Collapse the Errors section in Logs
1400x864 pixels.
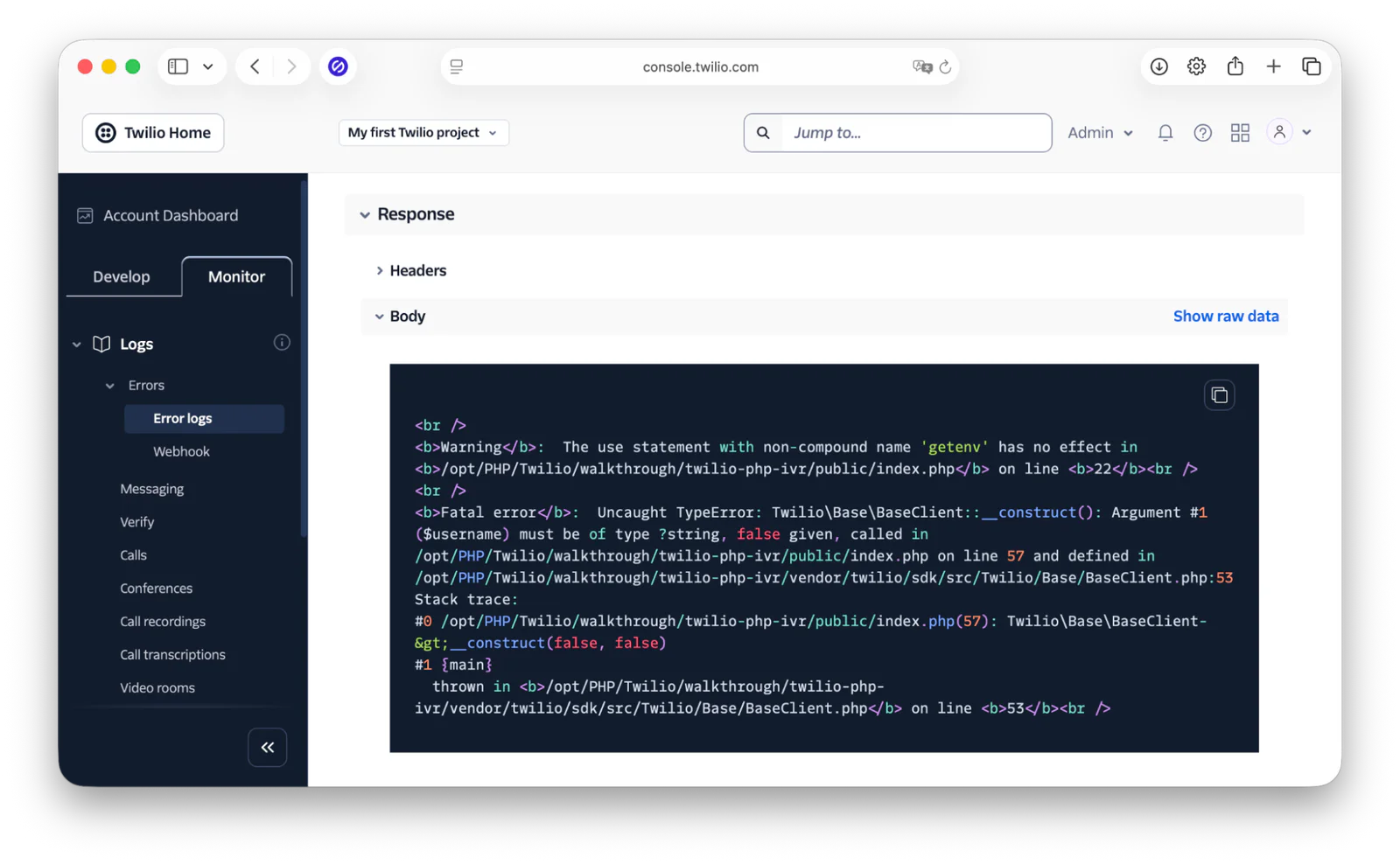pyautogui.click(x=108, y=385)
